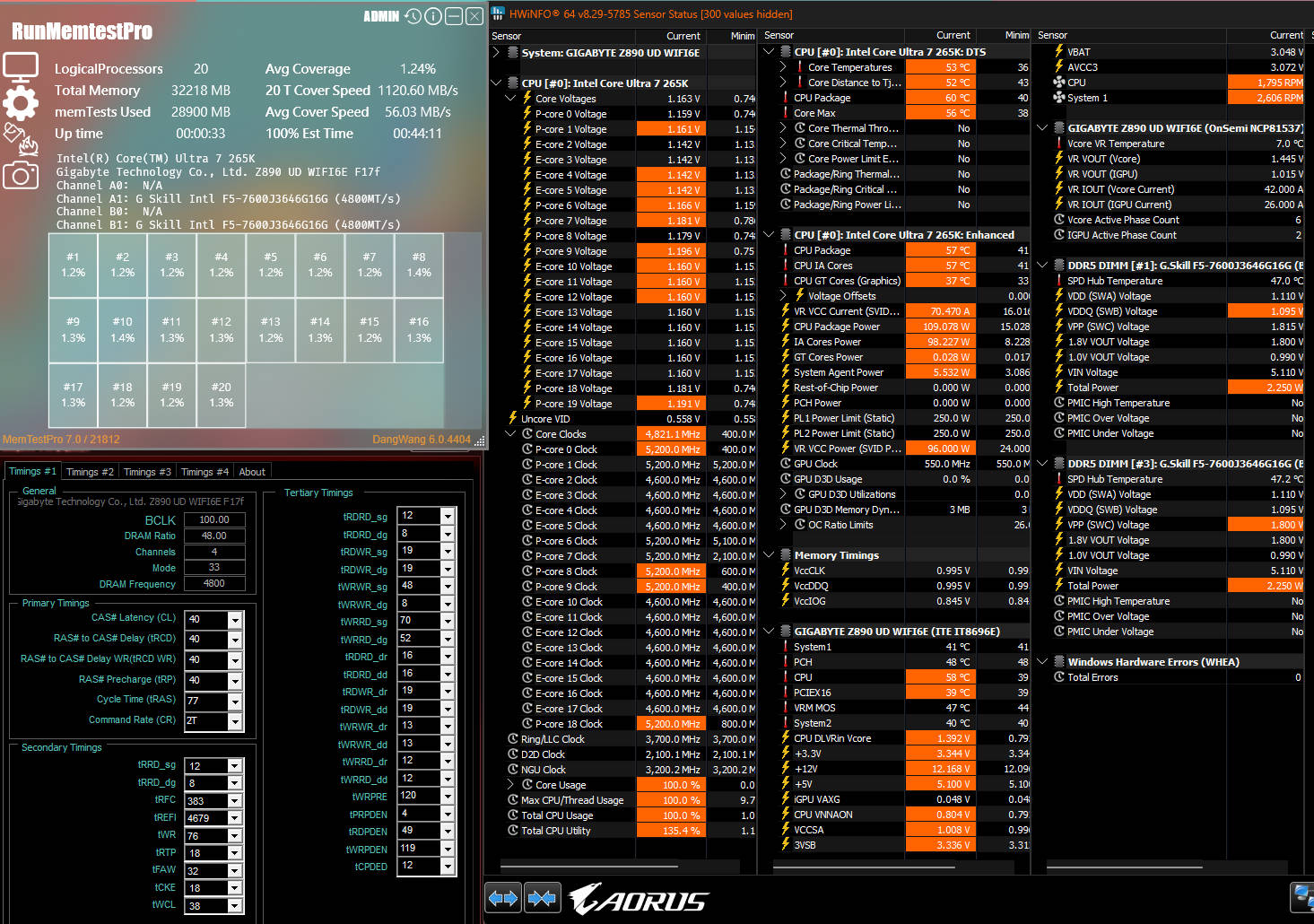The height and width of the screenshot is (924, 1314).
Task: Open RunMemtestPro settings gear
Action: (x=21, y=103)
